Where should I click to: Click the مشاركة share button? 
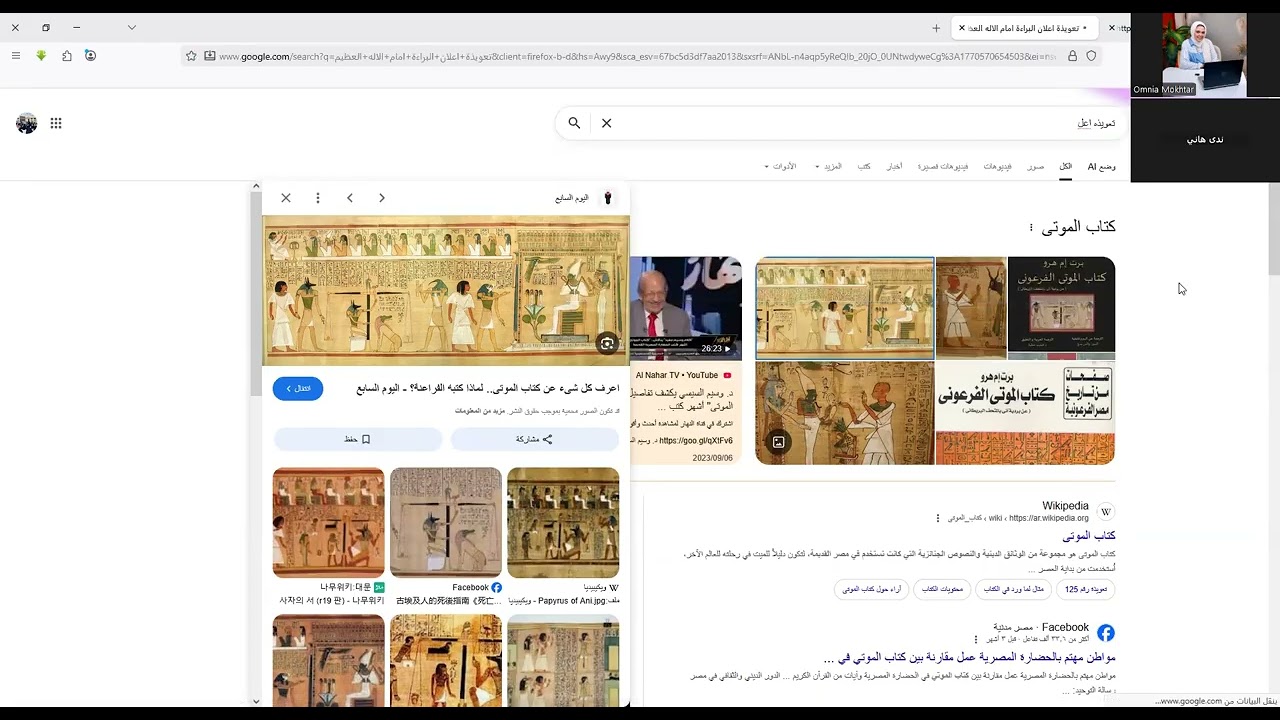tap(534, 439)
